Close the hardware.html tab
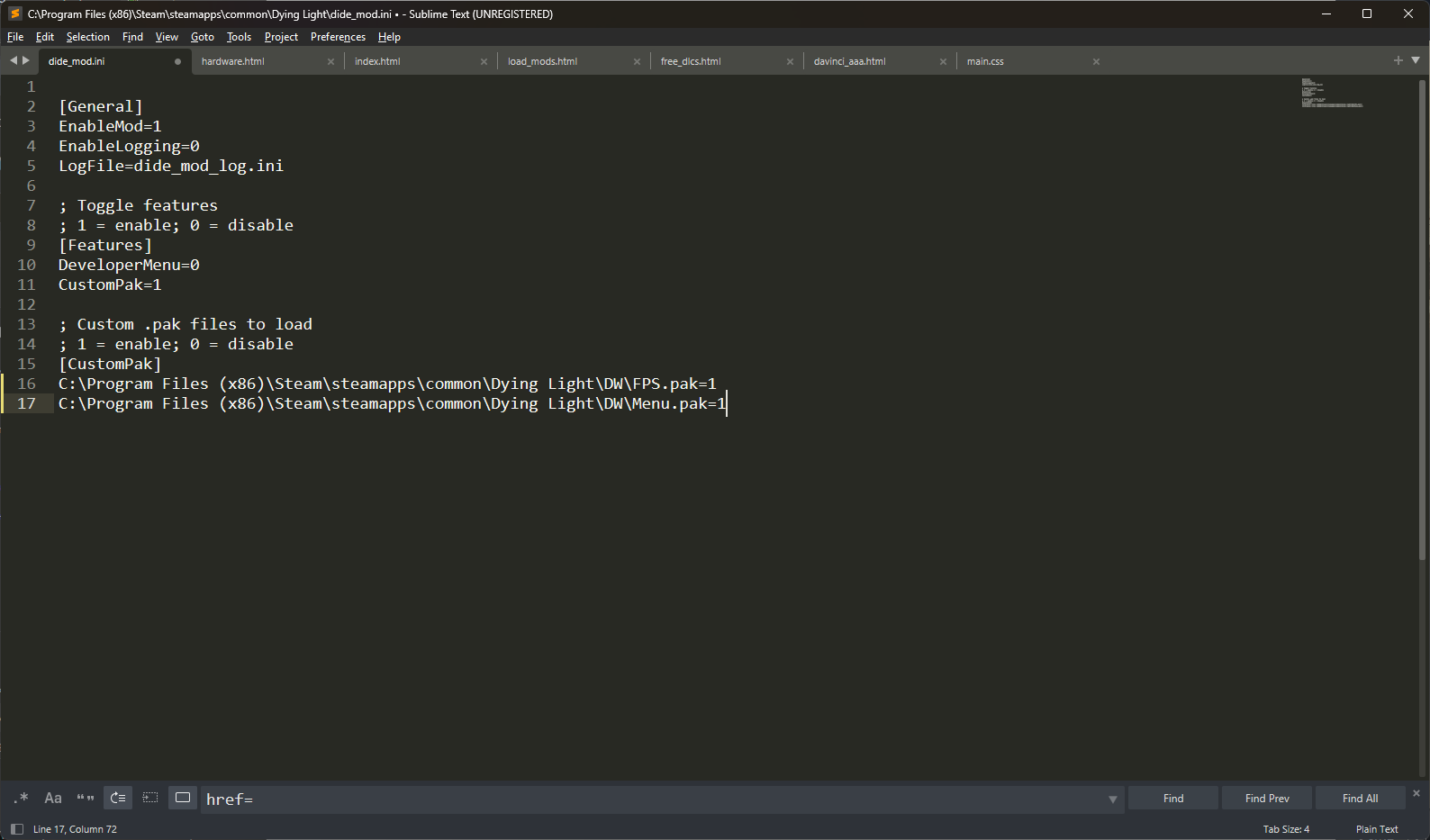Screen dimensions: 1430x840 pos(330,62)
